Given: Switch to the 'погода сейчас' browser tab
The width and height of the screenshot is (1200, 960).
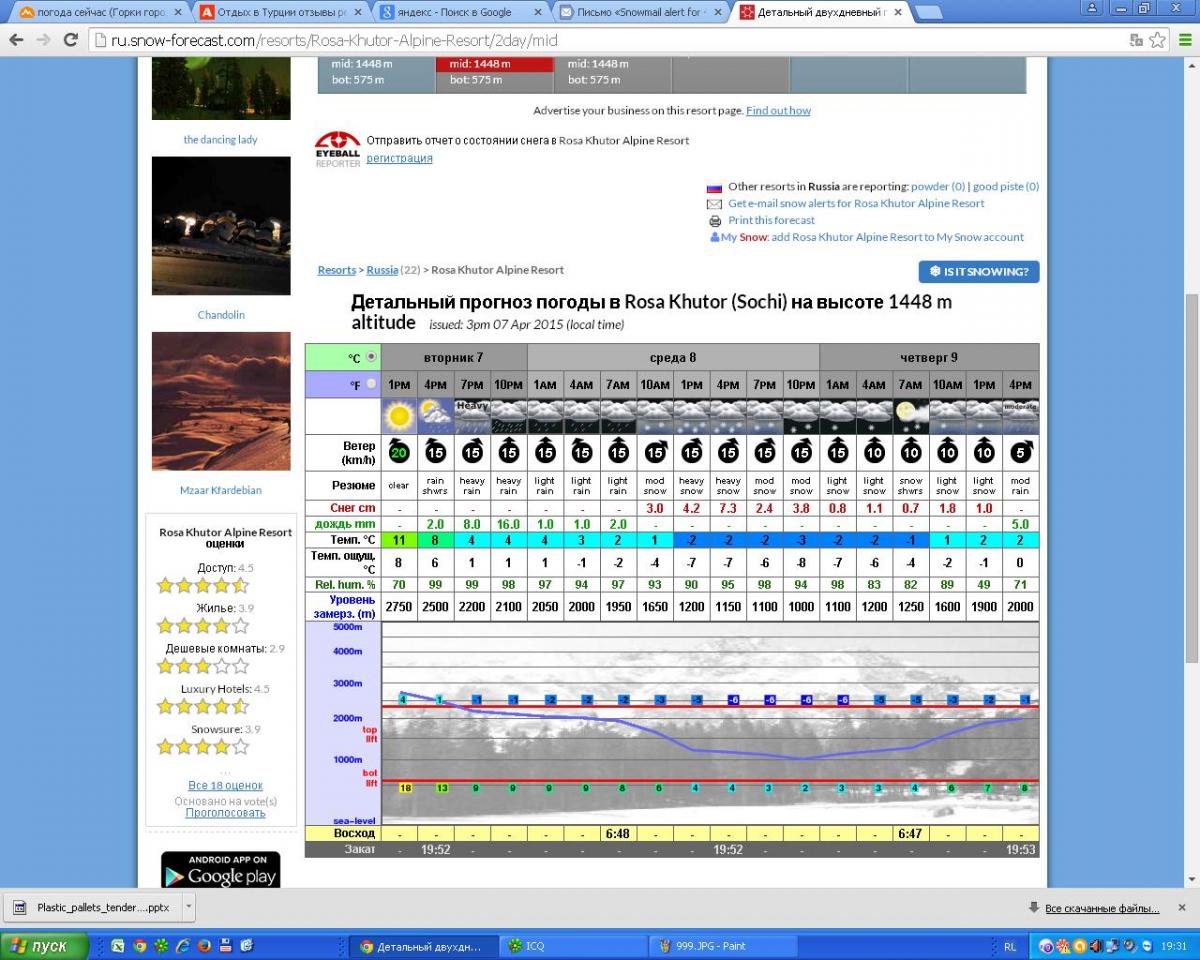Looking at the screenshot, I should [x=100, y=13].
